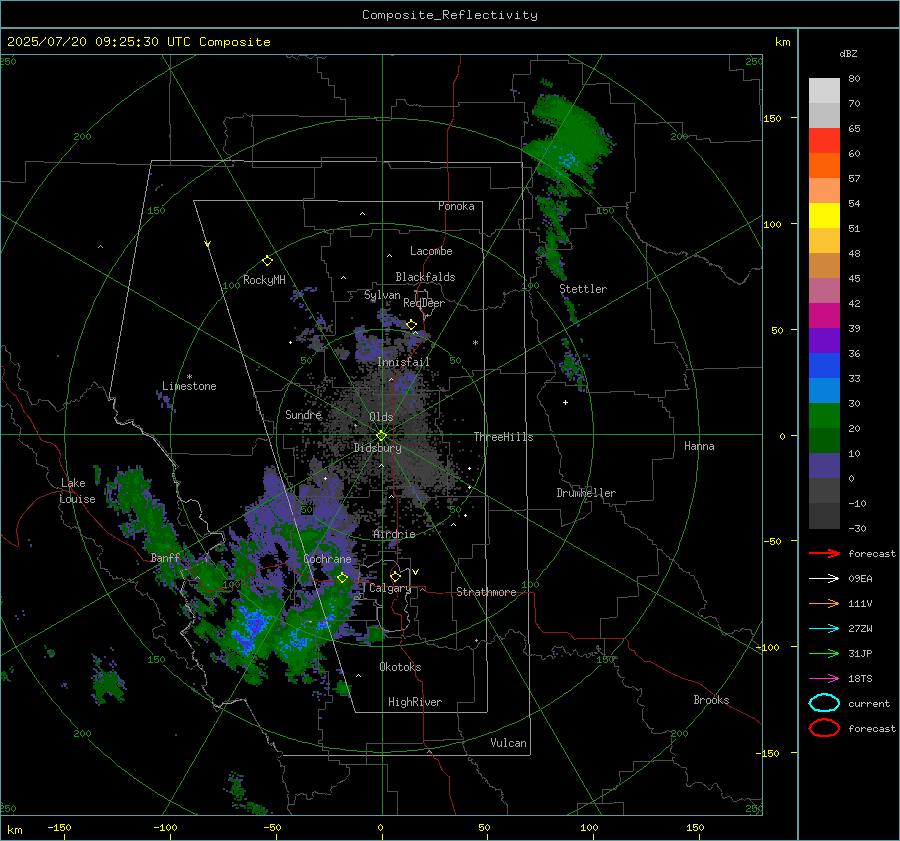The height and width of the screenshot is (841, 900).
Task: Click the Blackfalds label on map
Action: (425, 277)
